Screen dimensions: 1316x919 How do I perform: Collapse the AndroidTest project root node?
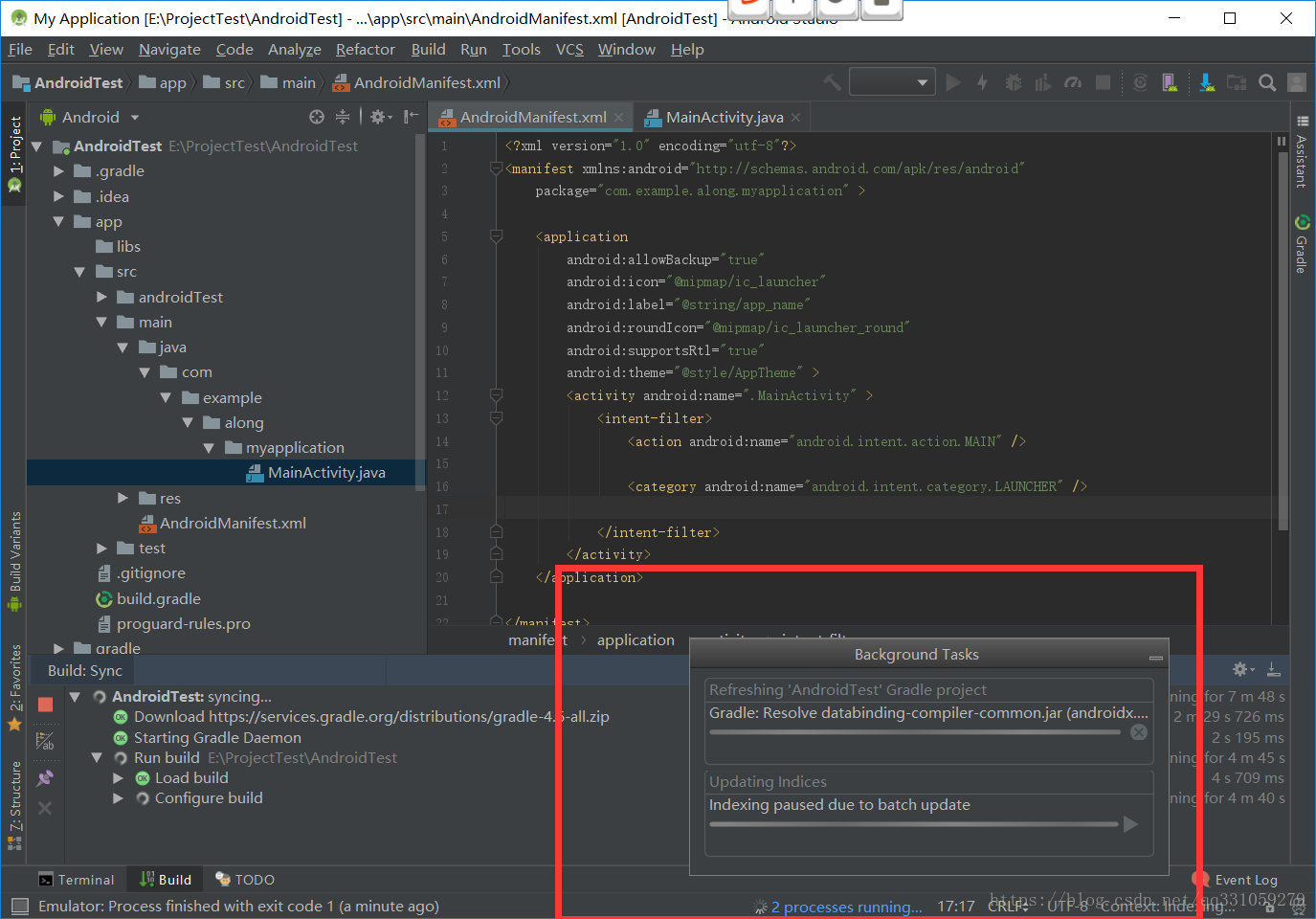(37, 146)
